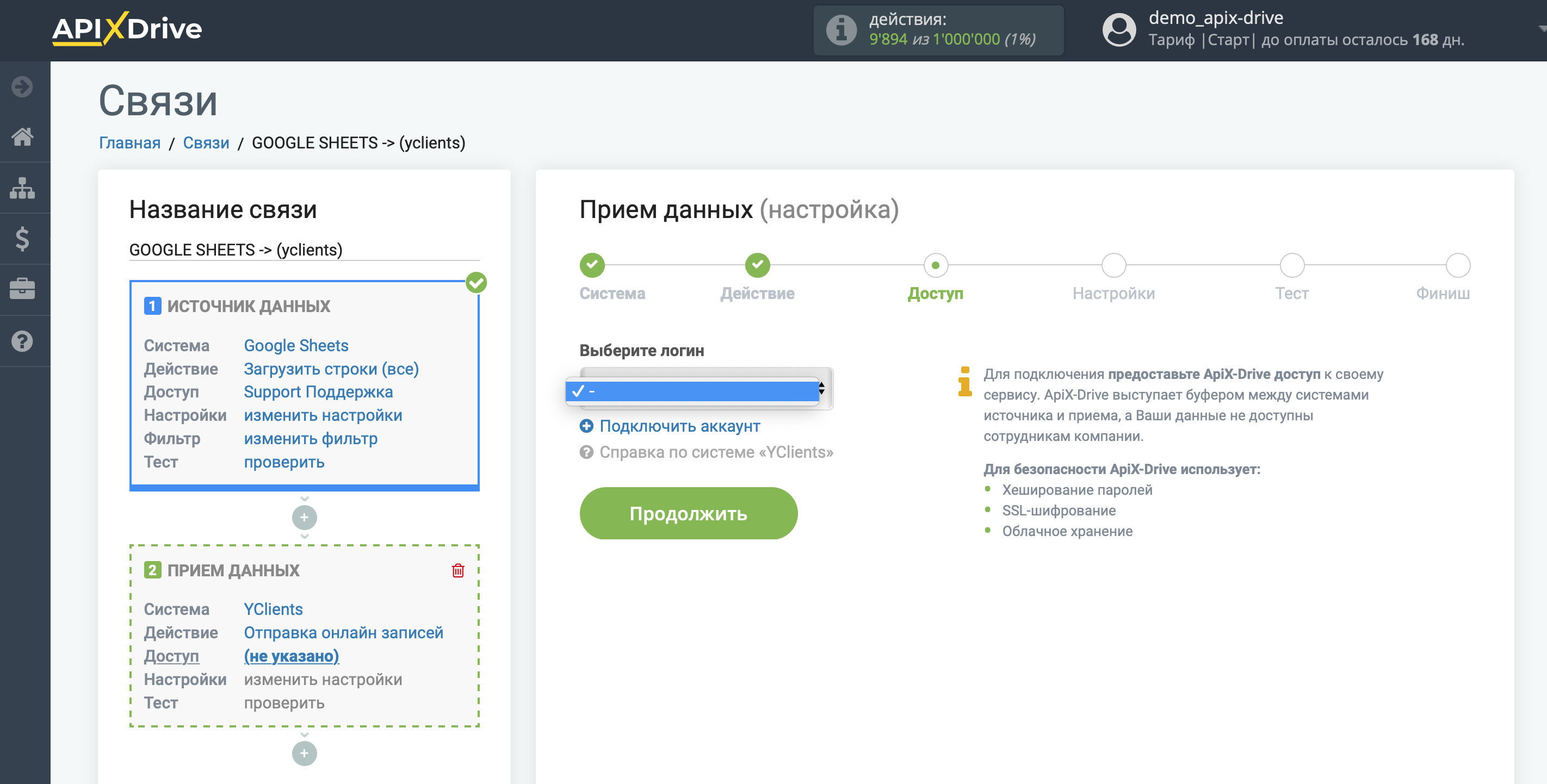1547x784 pixels.
Task: Click the ПРИЕМ ДАННЫХ header
Action: coord(233,570)
